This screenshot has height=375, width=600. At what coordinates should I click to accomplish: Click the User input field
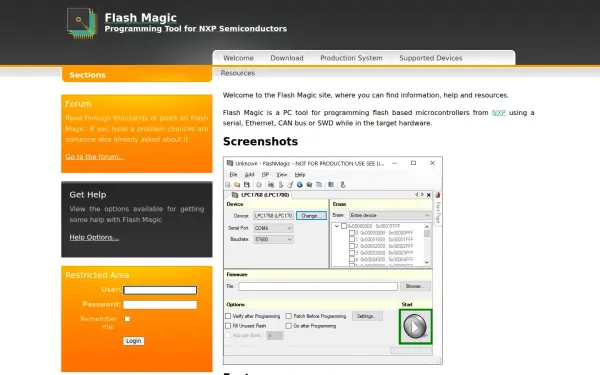[x=160, y=290]
